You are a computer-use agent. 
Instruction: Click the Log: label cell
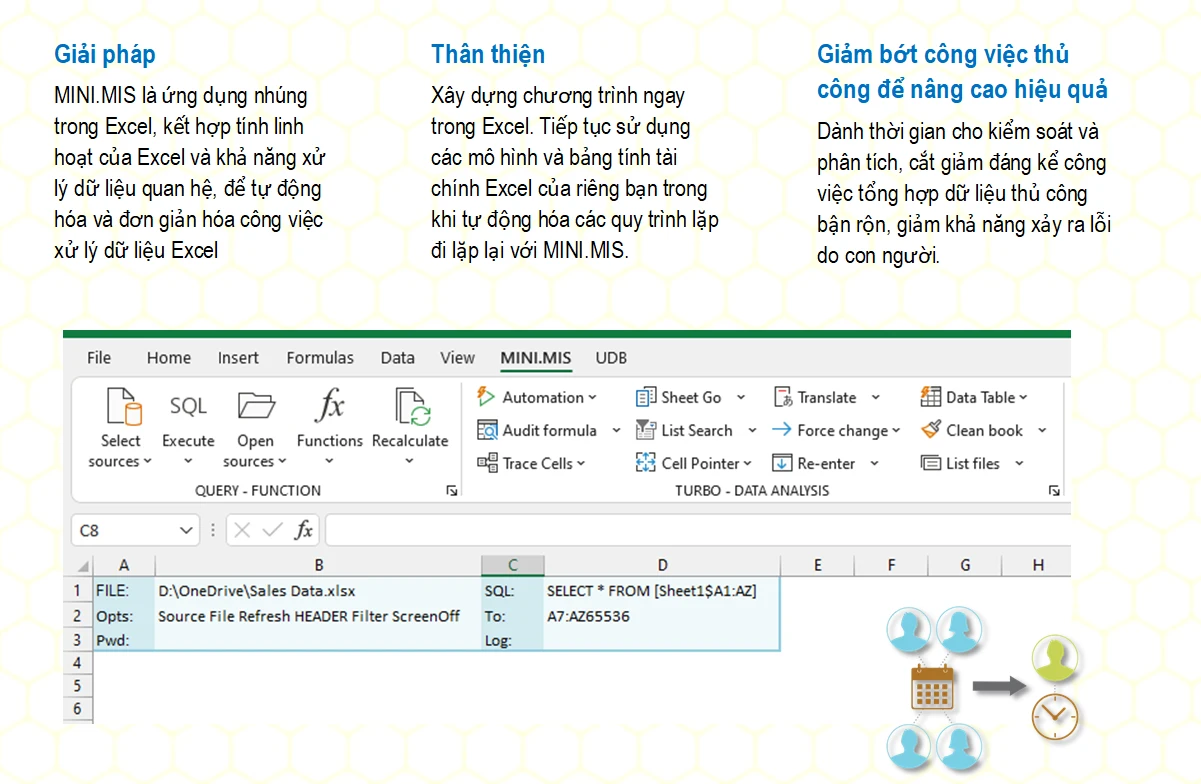click(x=512, y=640)
